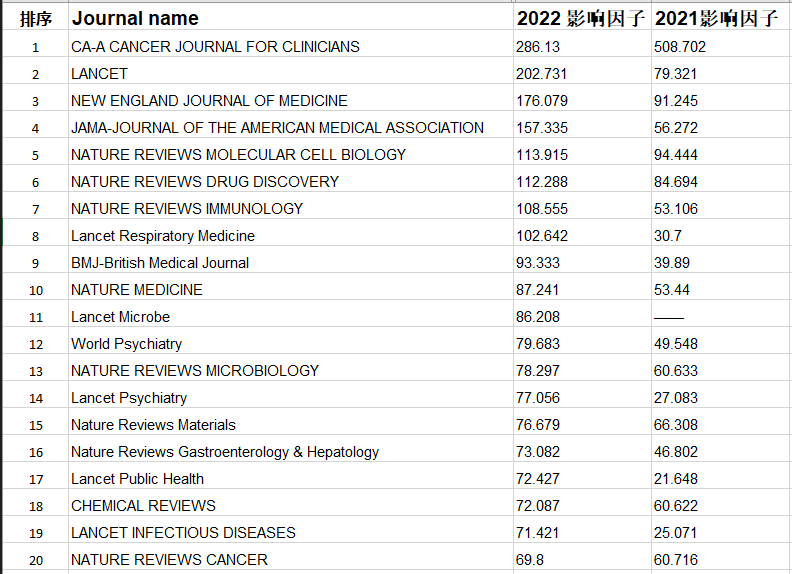Click the 87.241 value cell
Image resolution: width=792 pixels, height=574 pixels.
(x=582, y=286)
